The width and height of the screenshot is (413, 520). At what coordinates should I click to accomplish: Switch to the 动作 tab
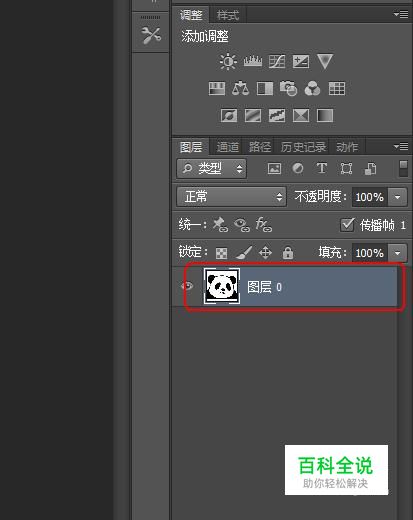tap(347, 147)
